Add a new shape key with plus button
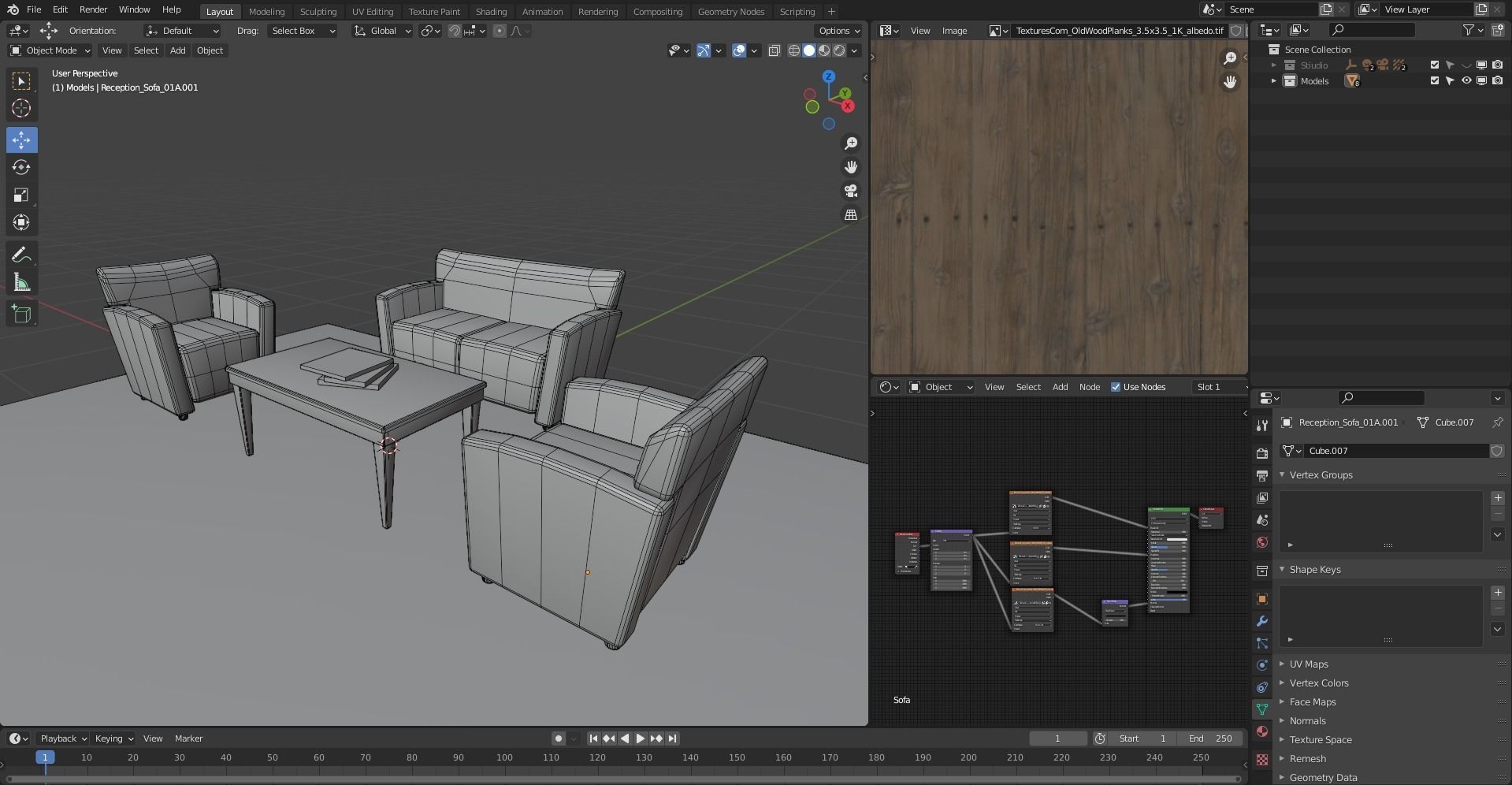This screenshot has height=785, width=1512. tap(1498, 593)
